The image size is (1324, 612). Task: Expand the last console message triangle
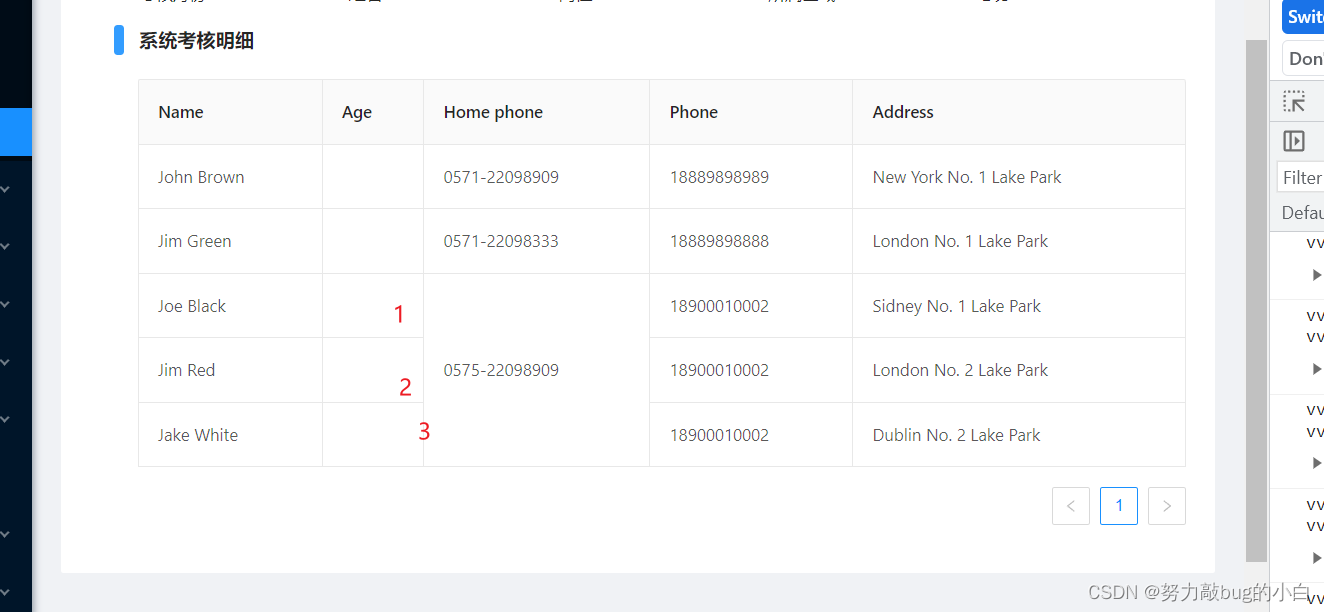point(1317,557)
